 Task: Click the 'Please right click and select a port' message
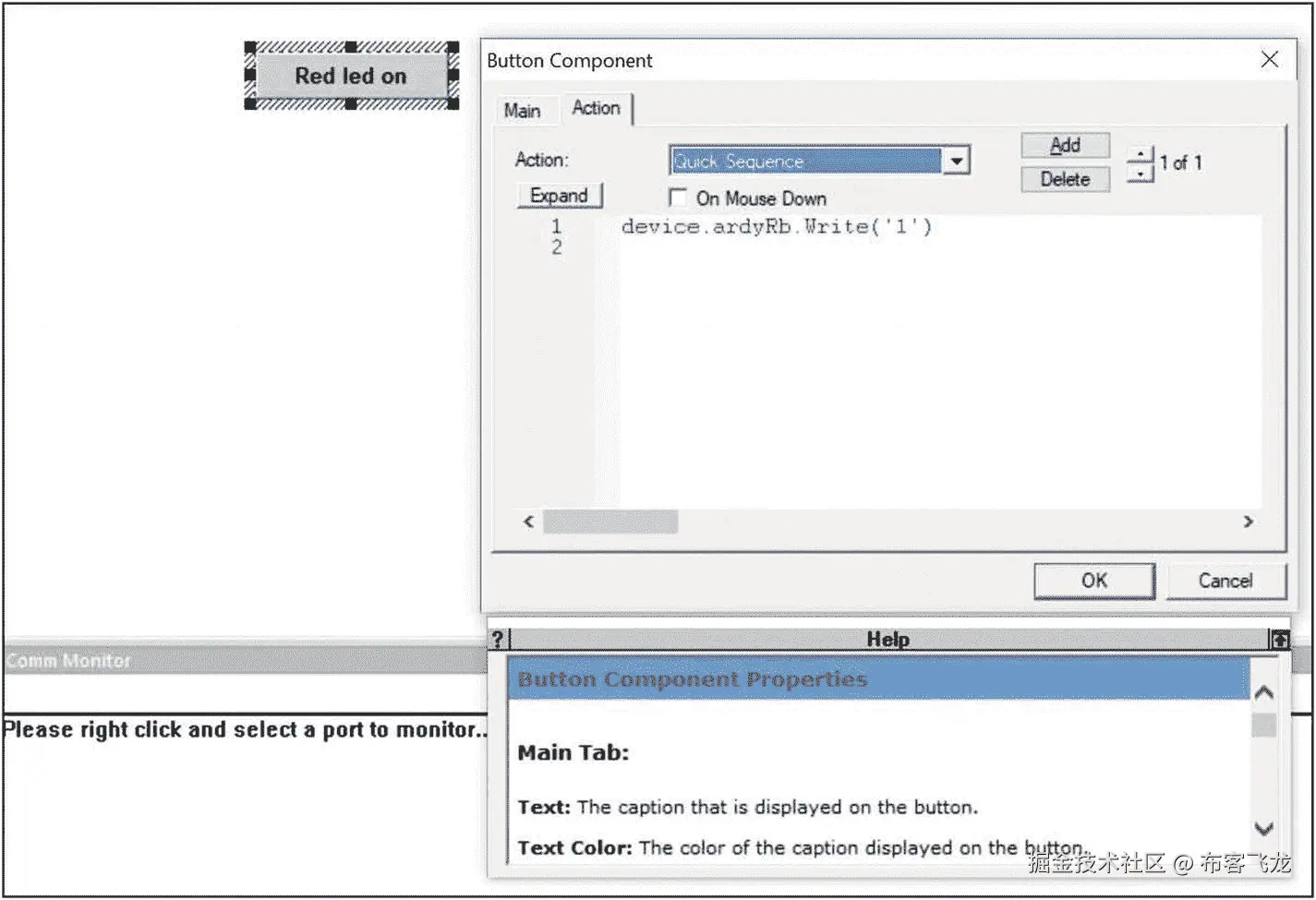coord(245,729)
